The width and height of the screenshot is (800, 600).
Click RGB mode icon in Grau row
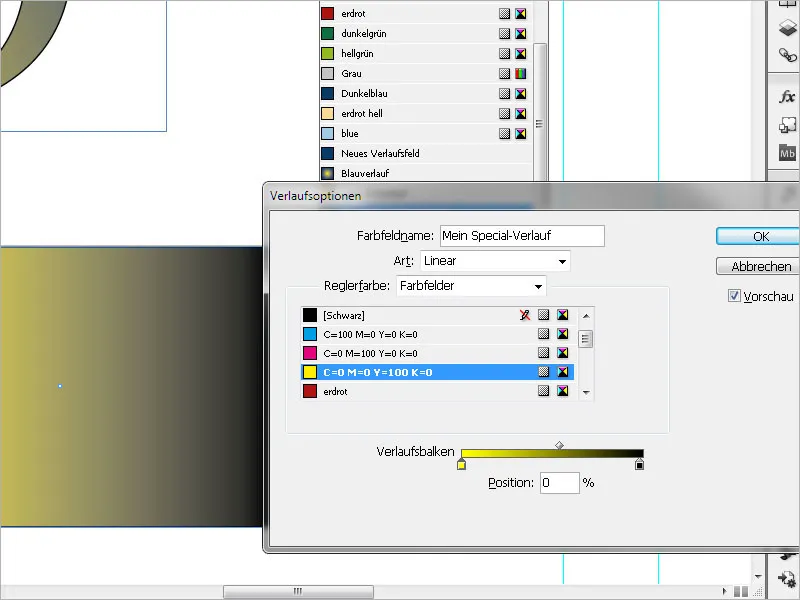(x=520, y=73)
